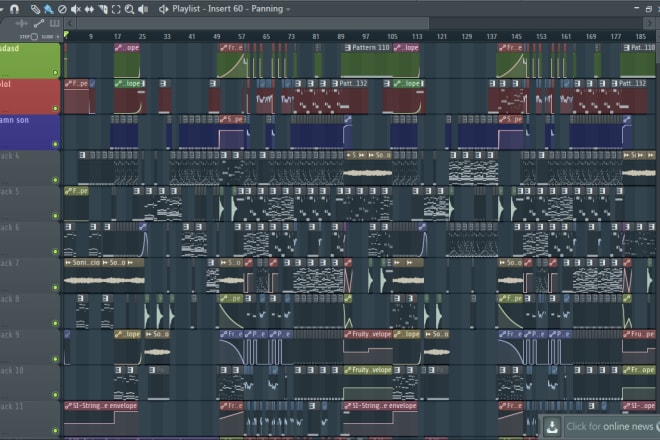
Task: Select the Delete tool
Action: coord(62,9)
